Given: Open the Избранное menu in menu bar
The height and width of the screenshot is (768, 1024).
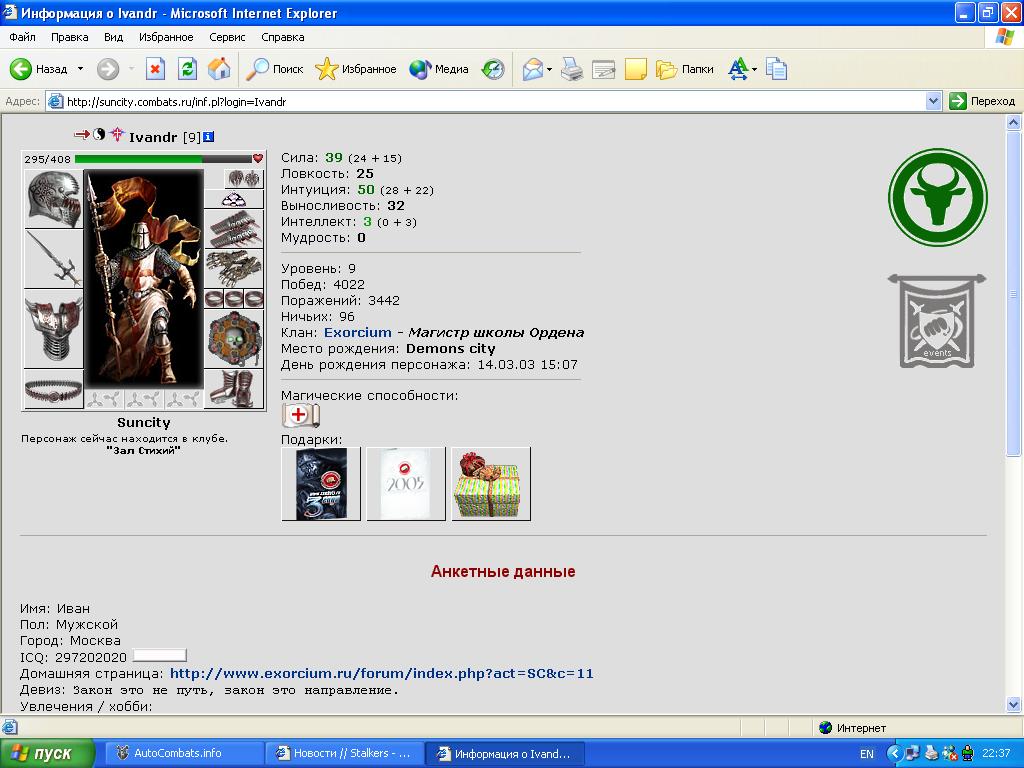Looking at the screenshot, I should point(166,37).
